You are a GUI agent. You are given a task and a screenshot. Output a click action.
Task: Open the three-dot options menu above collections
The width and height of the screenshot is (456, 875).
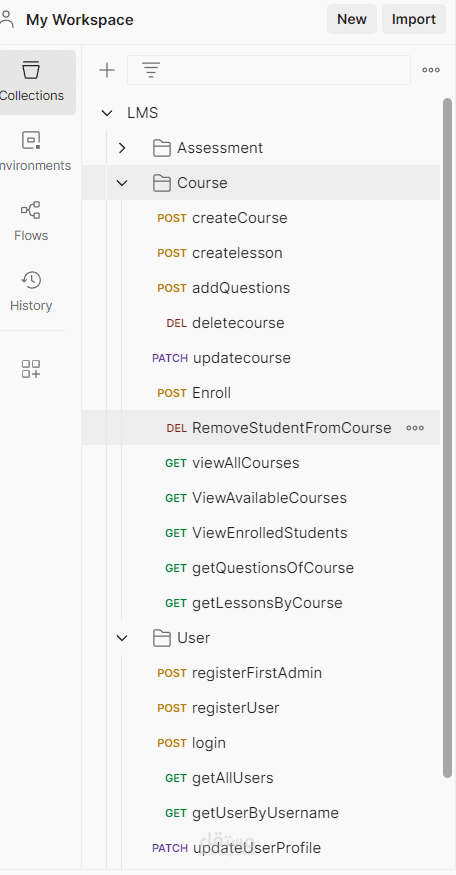(431, 70)
